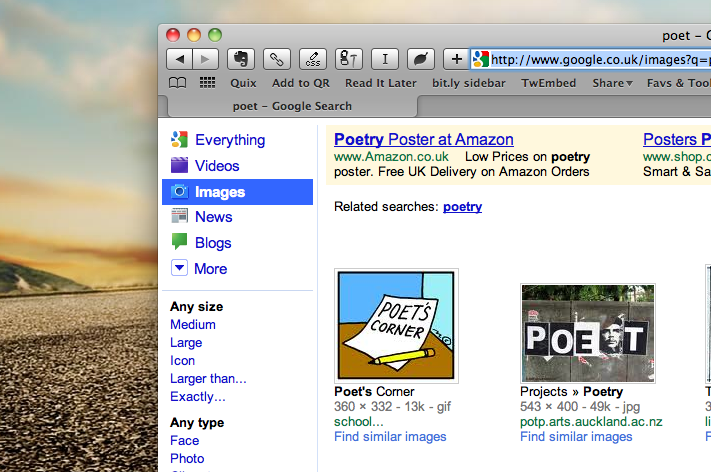Click Add to QR bookmark
711x472 pixels.
(x=301, y=83)
